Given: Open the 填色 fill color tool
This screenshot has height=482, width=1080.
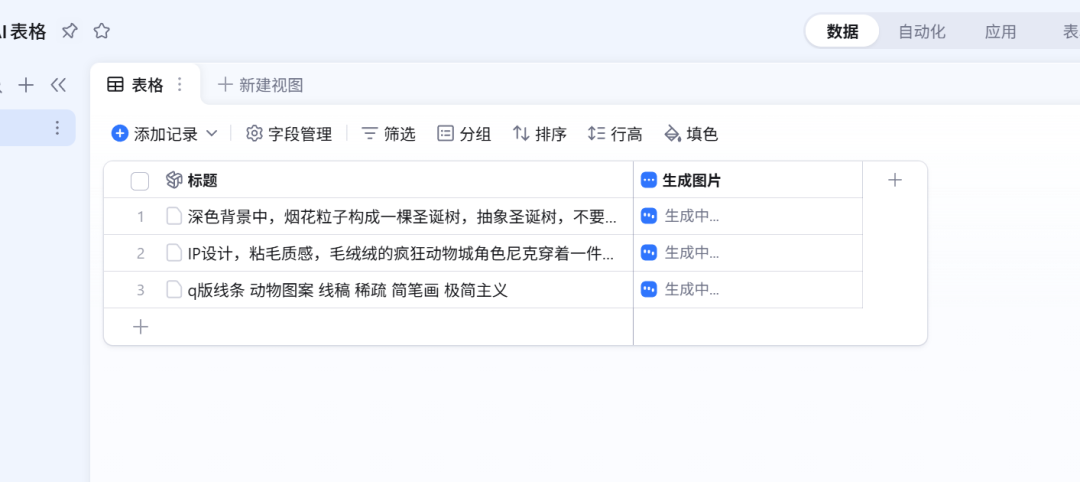Looking at the screenshot, I should coord(691,134).
